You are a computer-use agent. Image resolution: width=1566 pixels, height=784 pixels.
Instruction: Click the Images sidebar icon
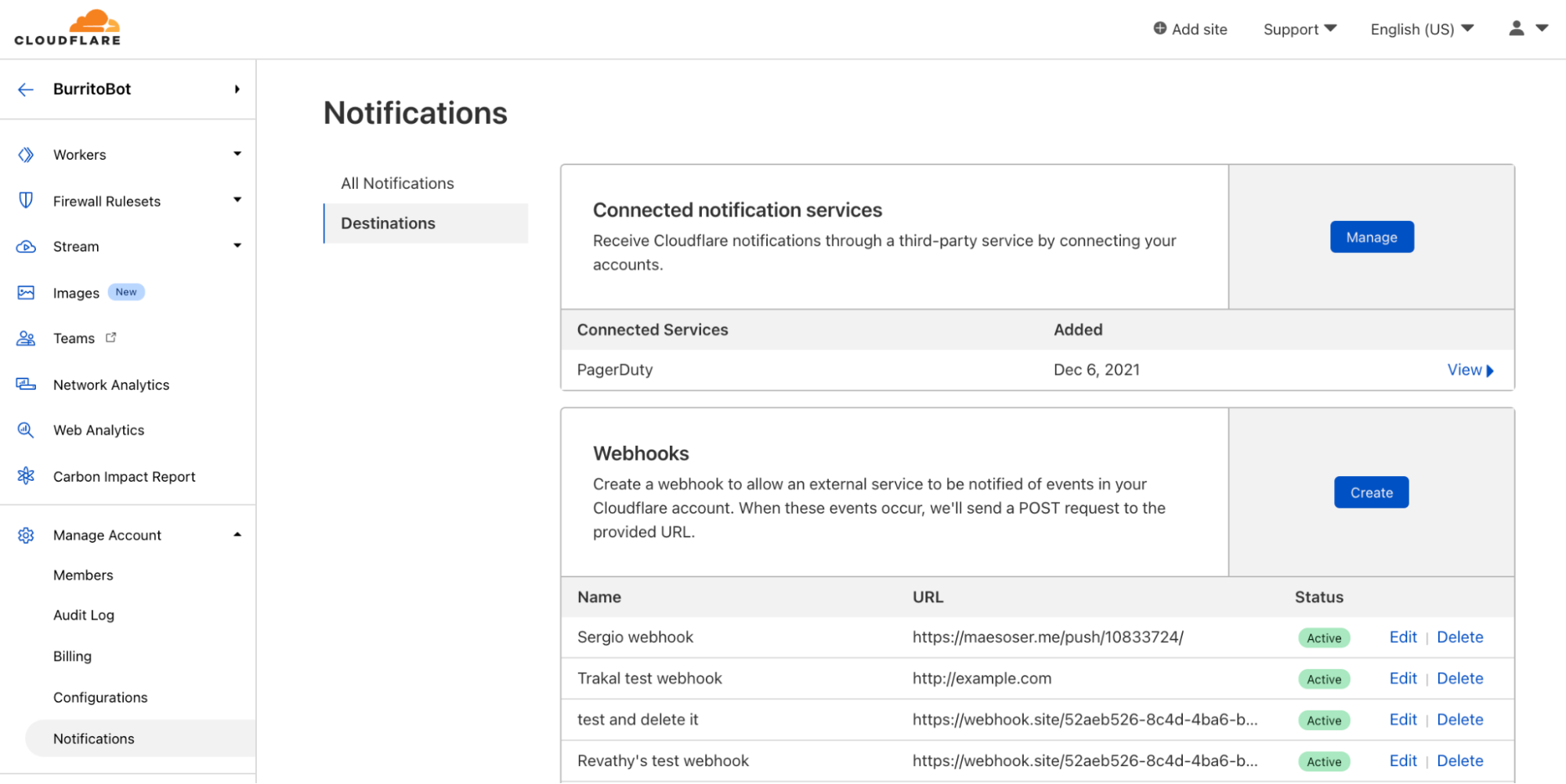26,293
